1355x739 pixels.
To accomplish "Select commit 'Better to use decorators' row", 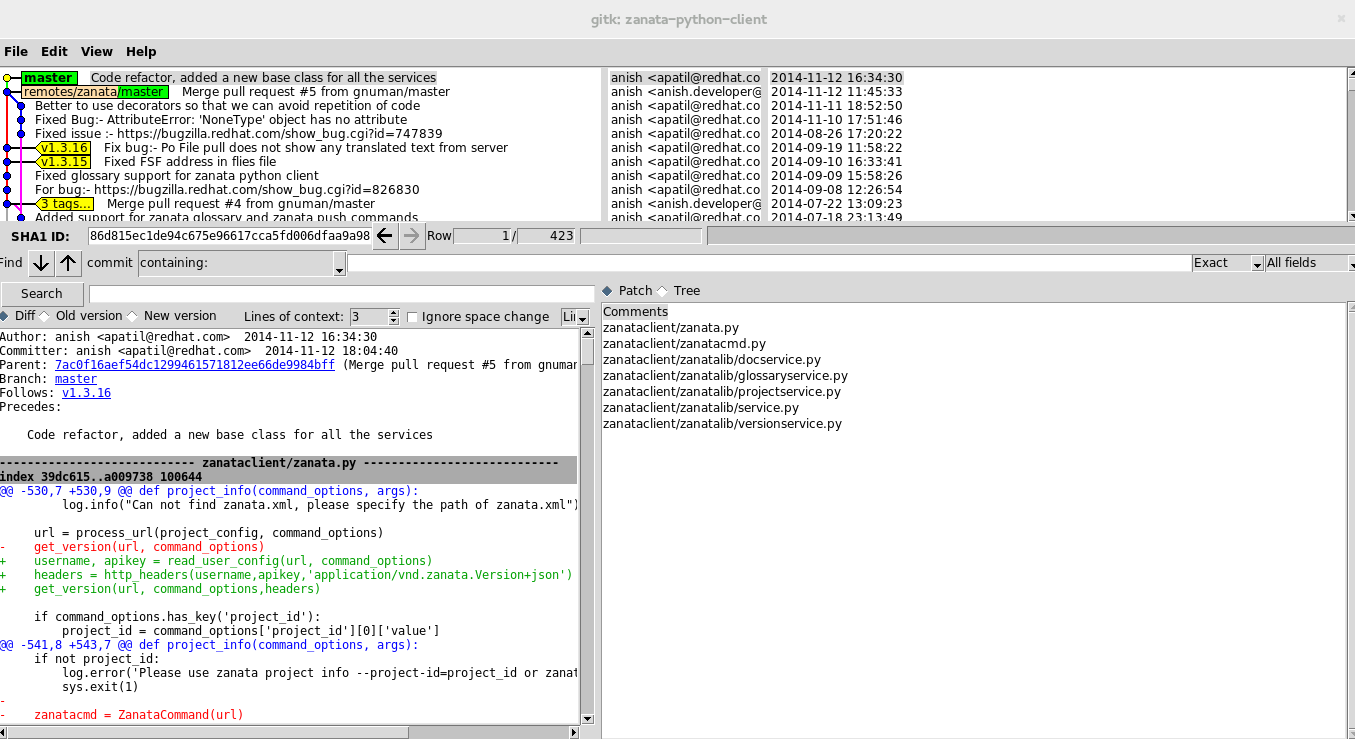I will coord(227,106).
